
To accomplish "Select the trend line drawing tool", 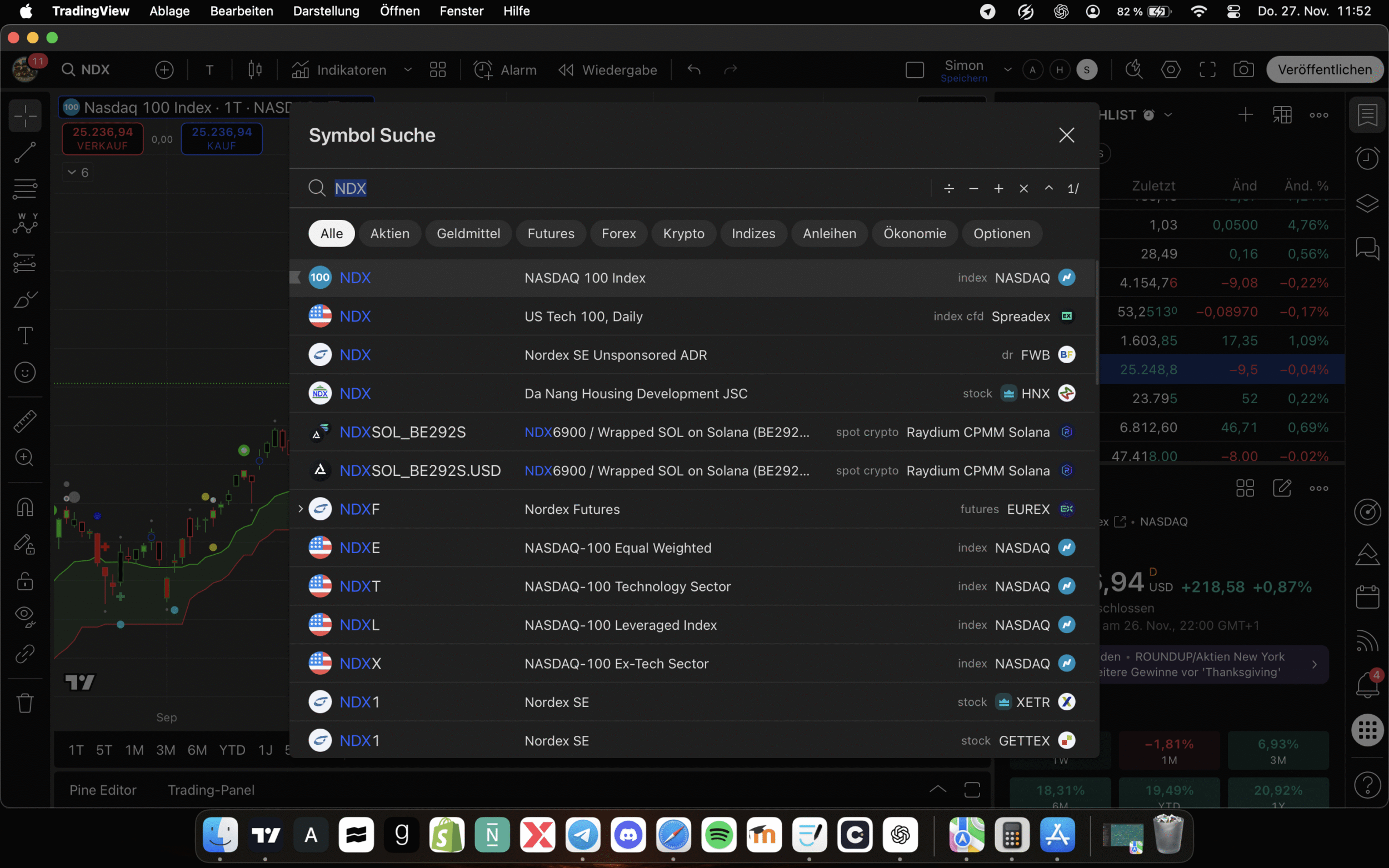I will coord(24,152).
